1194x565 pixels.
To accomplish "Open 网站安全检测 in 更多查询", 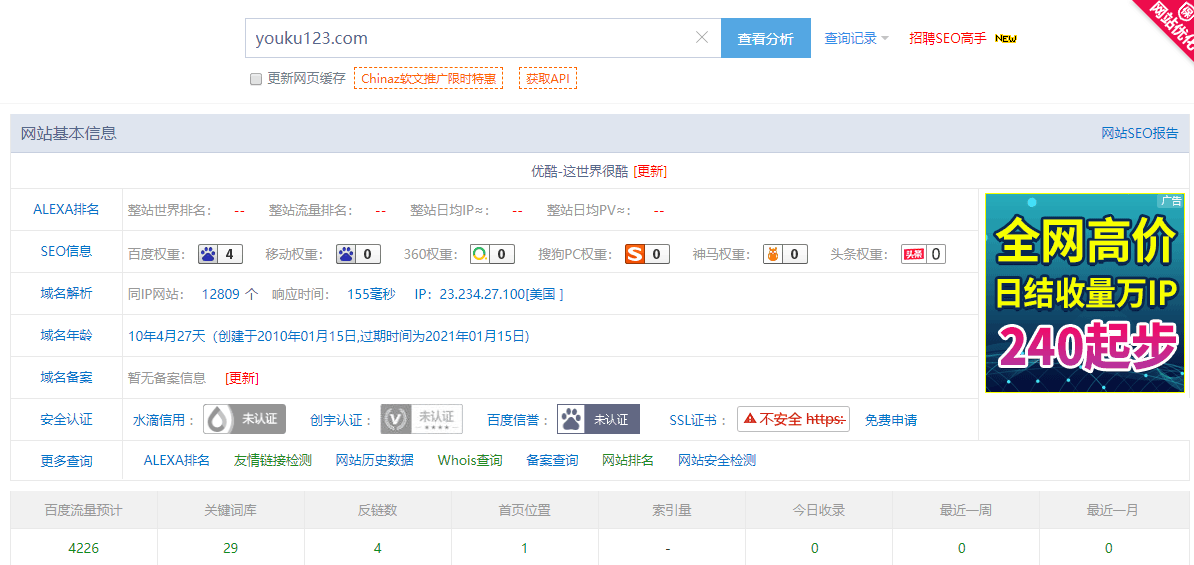I will click(x=717, y=460).
